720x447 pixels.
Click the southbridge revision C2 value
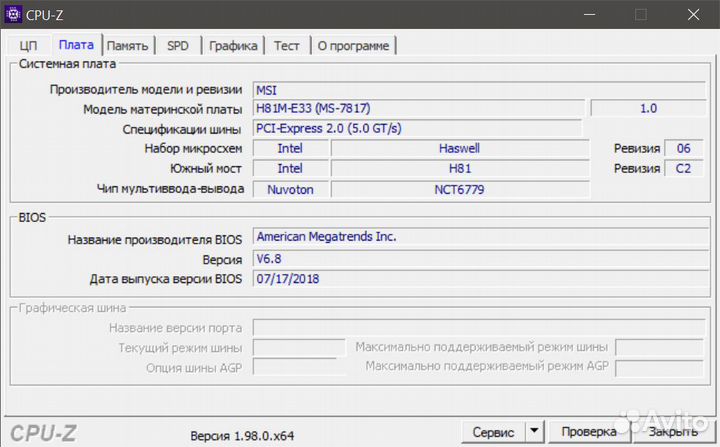tap(683, 169)
